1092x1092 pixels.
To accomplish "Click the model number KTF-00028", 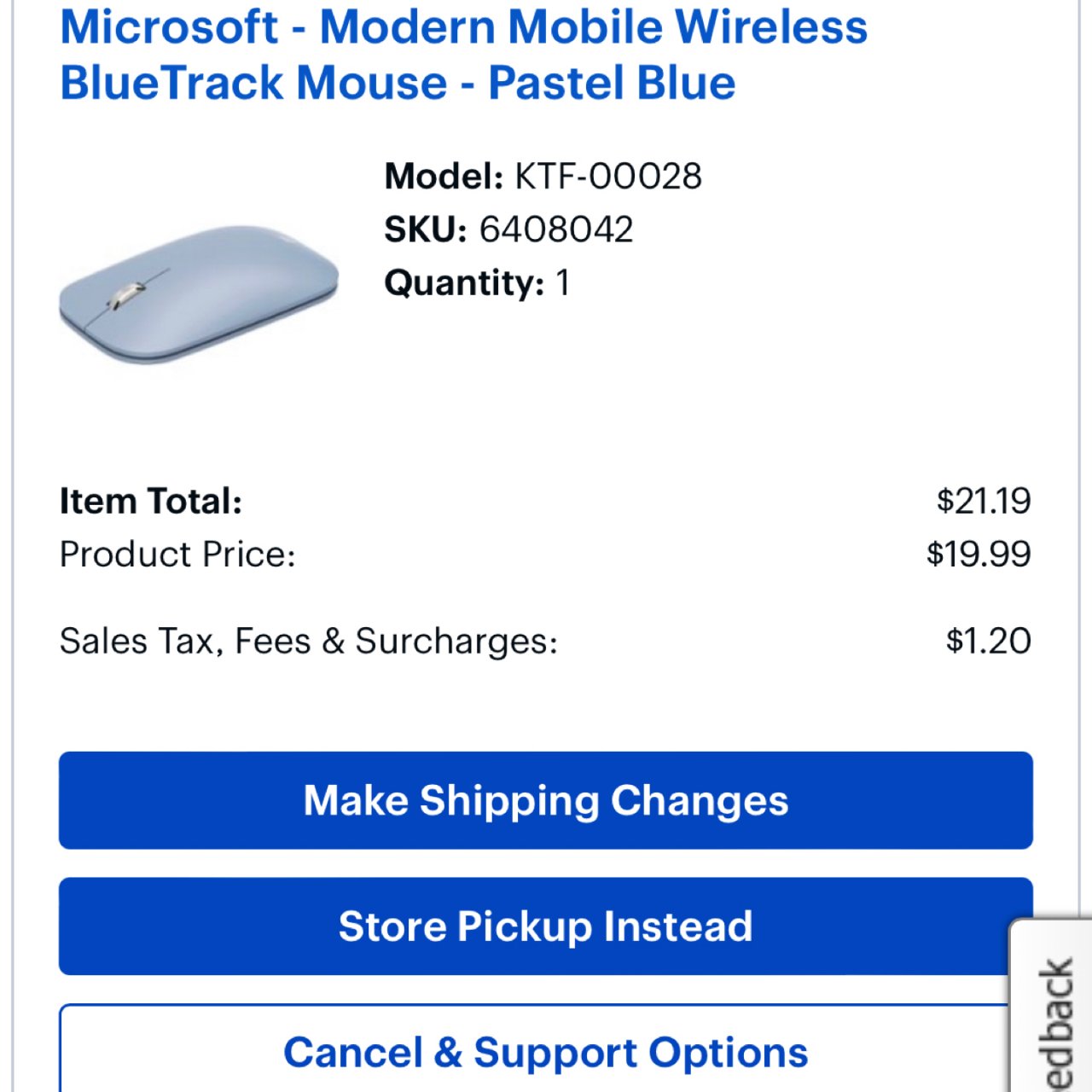I will pos(607,177).
